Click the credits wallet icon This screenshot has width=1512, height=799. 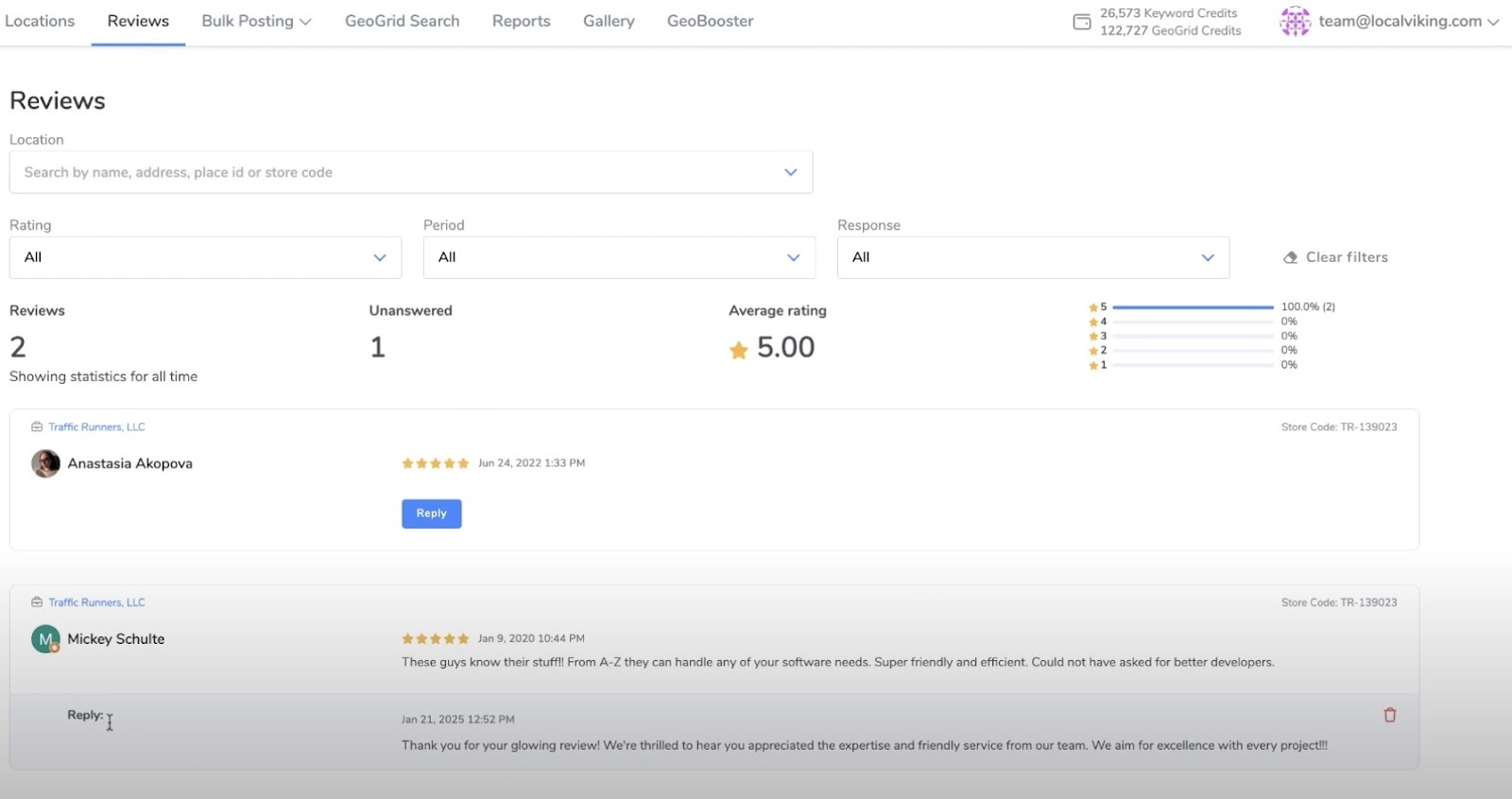click(1082, 22)
